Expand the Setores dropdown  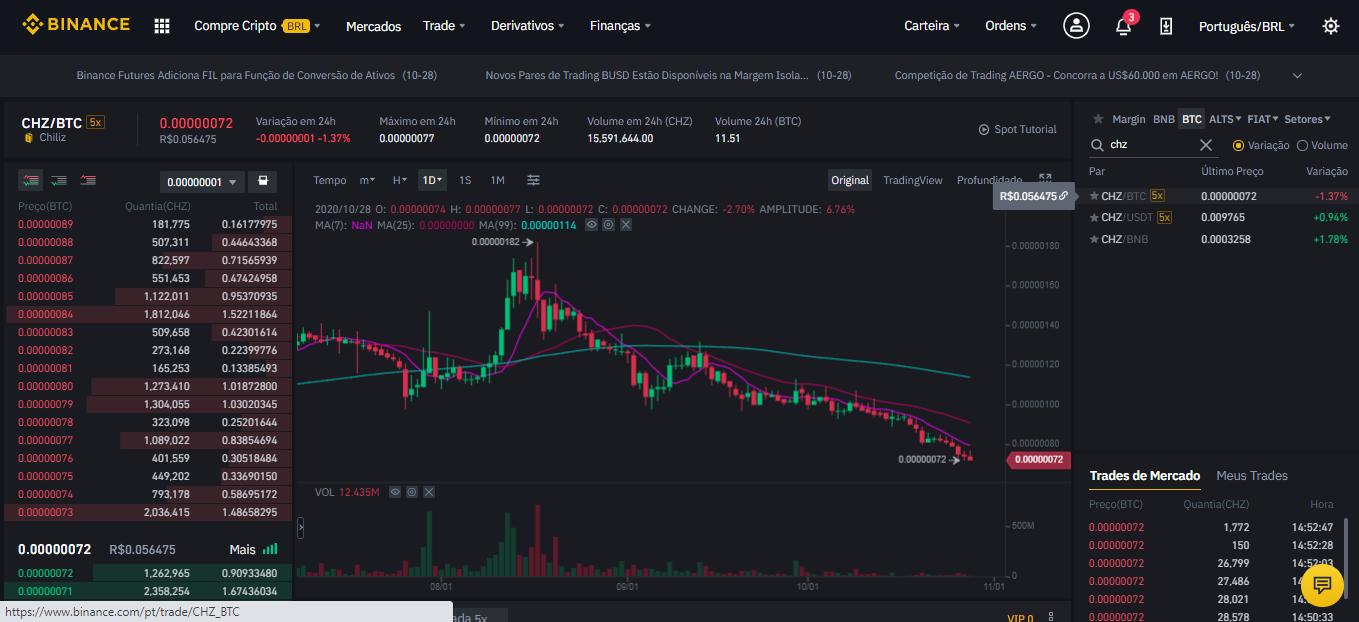coord(1308,119)
